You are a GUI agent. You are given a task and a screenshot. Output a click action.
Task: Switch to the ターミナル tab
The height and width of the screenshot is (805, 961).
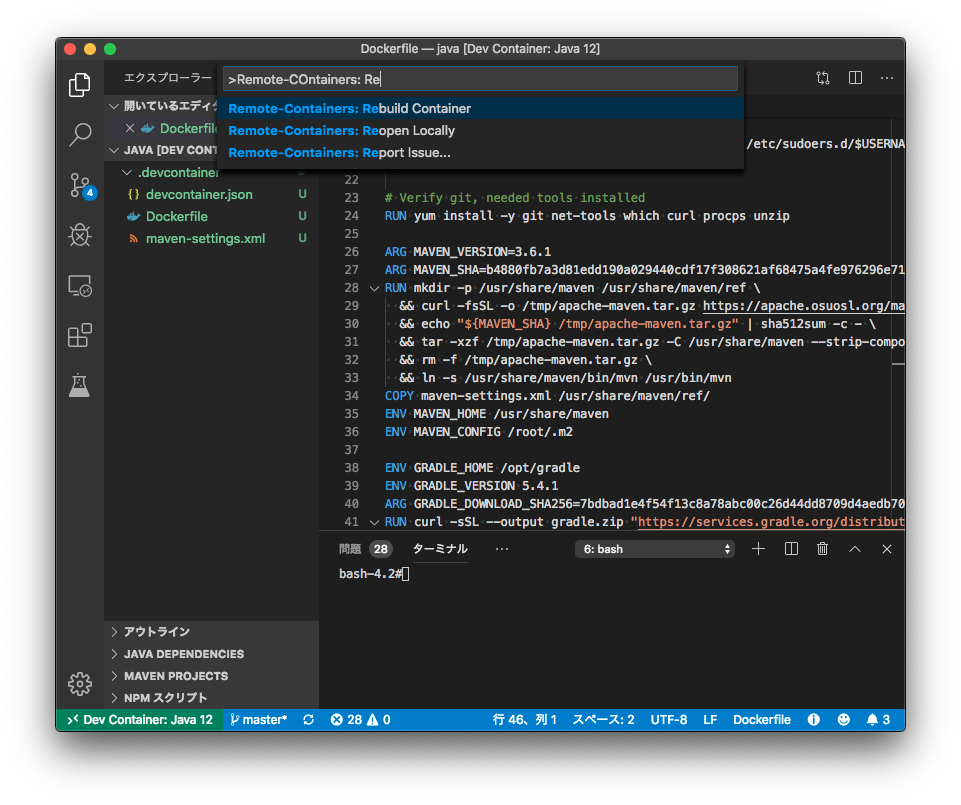pyautogui.click(x=440, y=549)
